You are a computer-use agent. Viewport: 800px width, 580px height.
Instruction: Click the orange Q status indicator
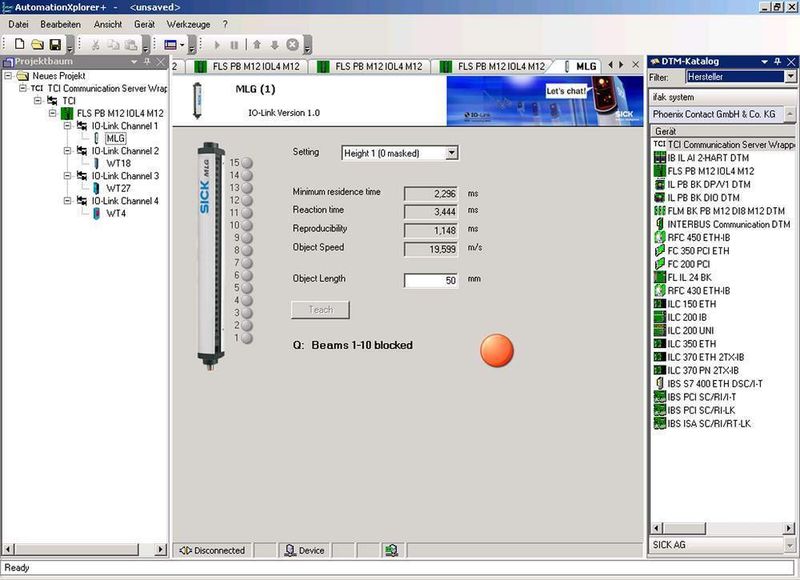point(497,350)
